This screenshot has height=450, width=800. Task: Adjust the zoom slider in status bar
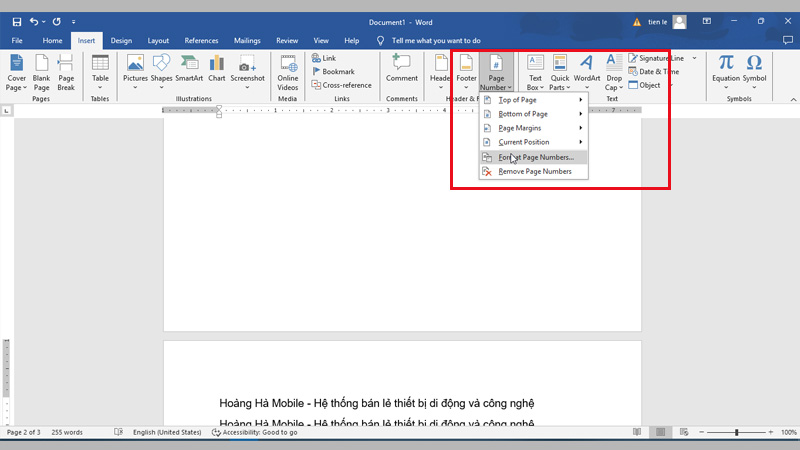(737, 432)
